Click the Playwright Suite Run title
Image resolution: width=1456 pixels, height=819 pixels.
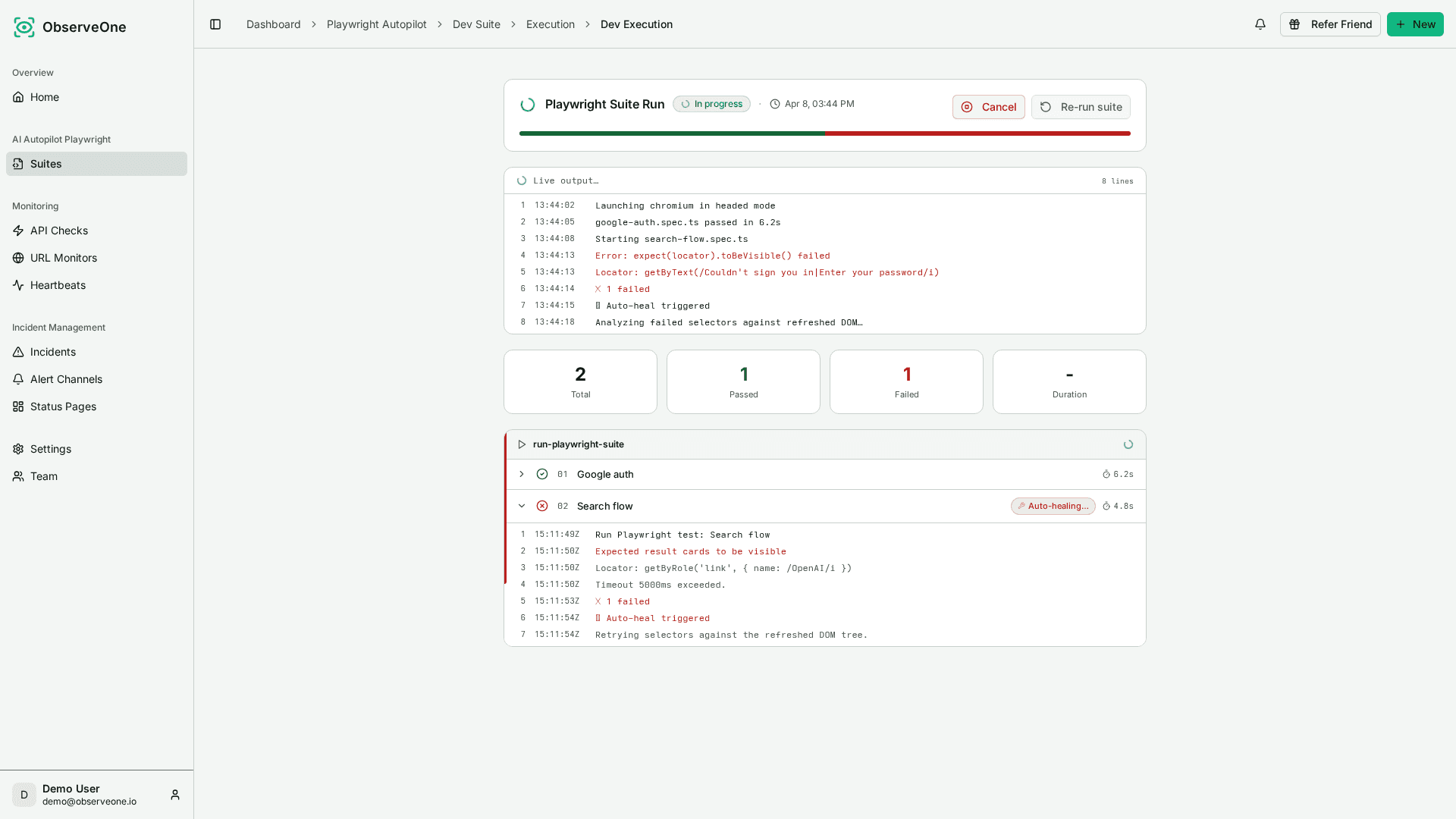(604, 104)
